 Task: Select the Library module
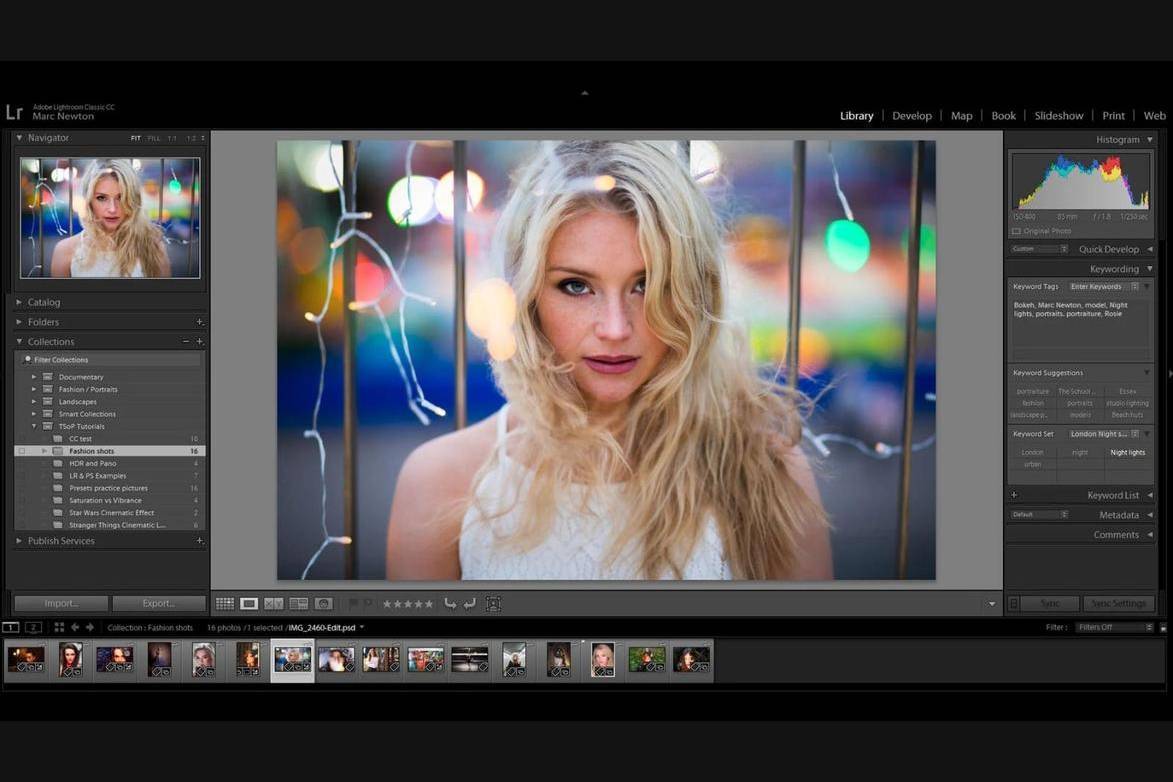(x=857, y=116)
